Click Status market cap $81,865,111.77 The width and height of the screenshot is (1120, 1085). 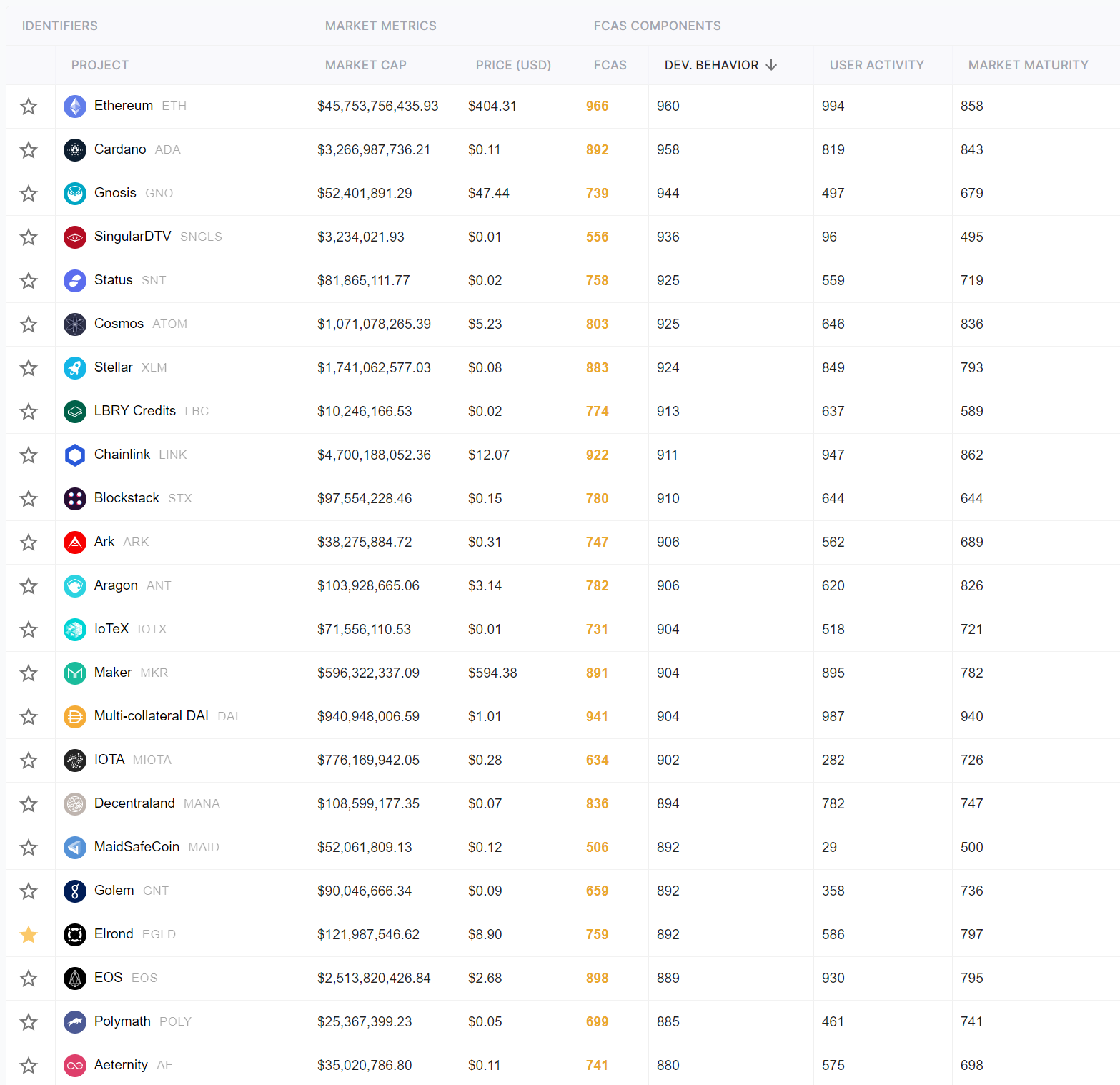click(364, 281)
